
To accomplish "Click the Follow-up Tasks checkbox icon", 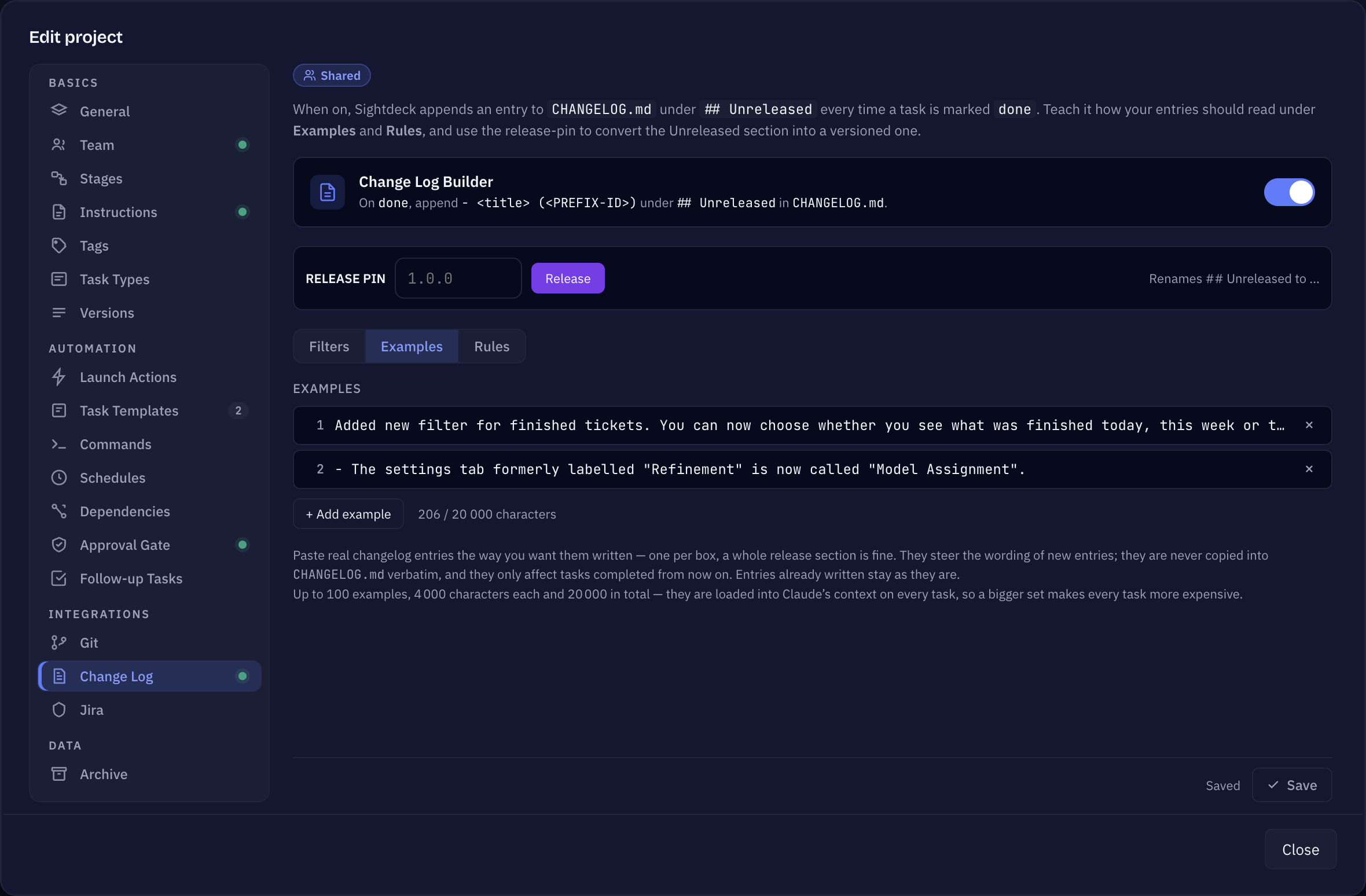I will 59,578.
